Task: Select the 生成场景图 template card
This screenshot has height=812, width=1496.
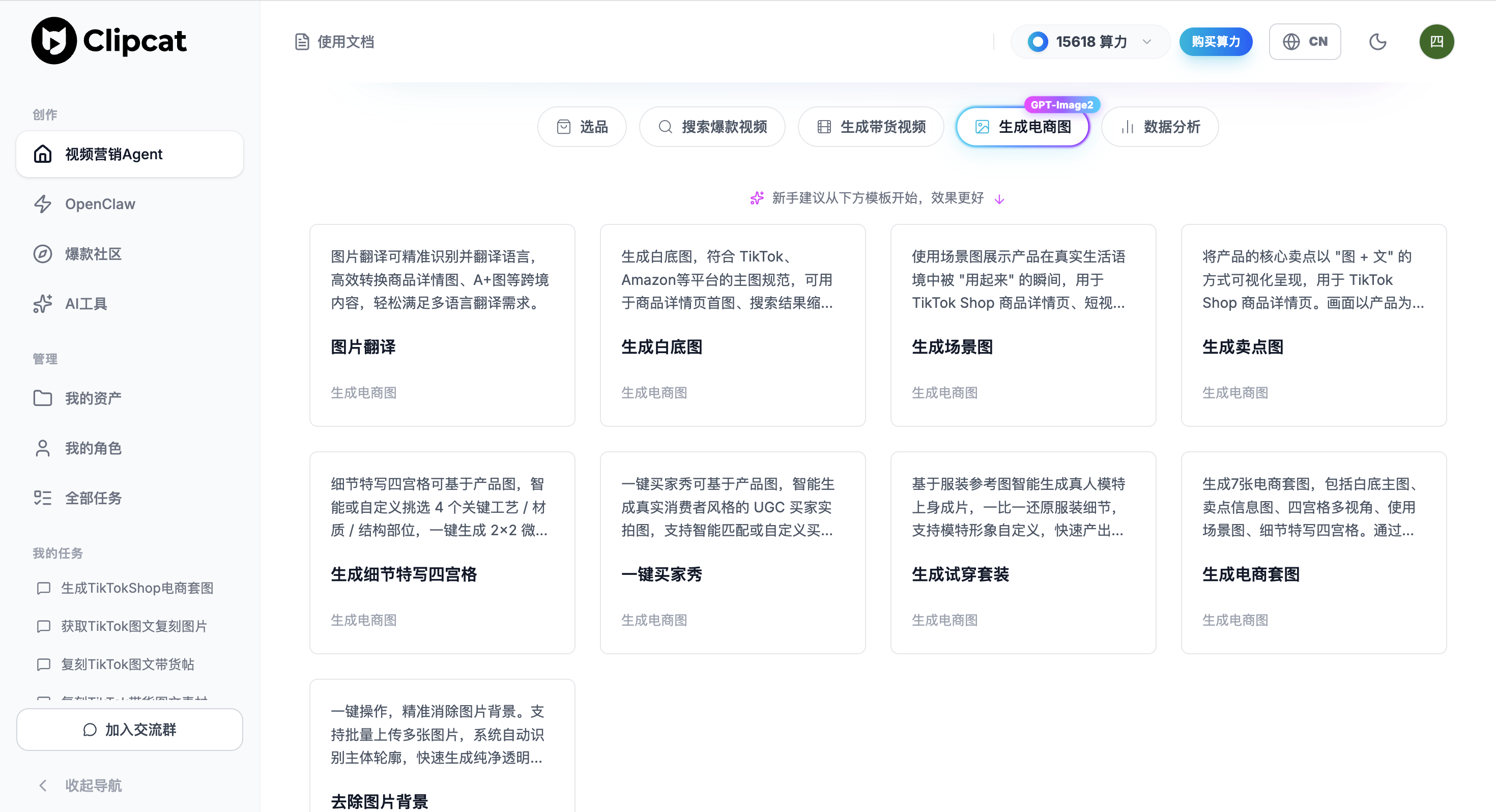Action: 1023,325
